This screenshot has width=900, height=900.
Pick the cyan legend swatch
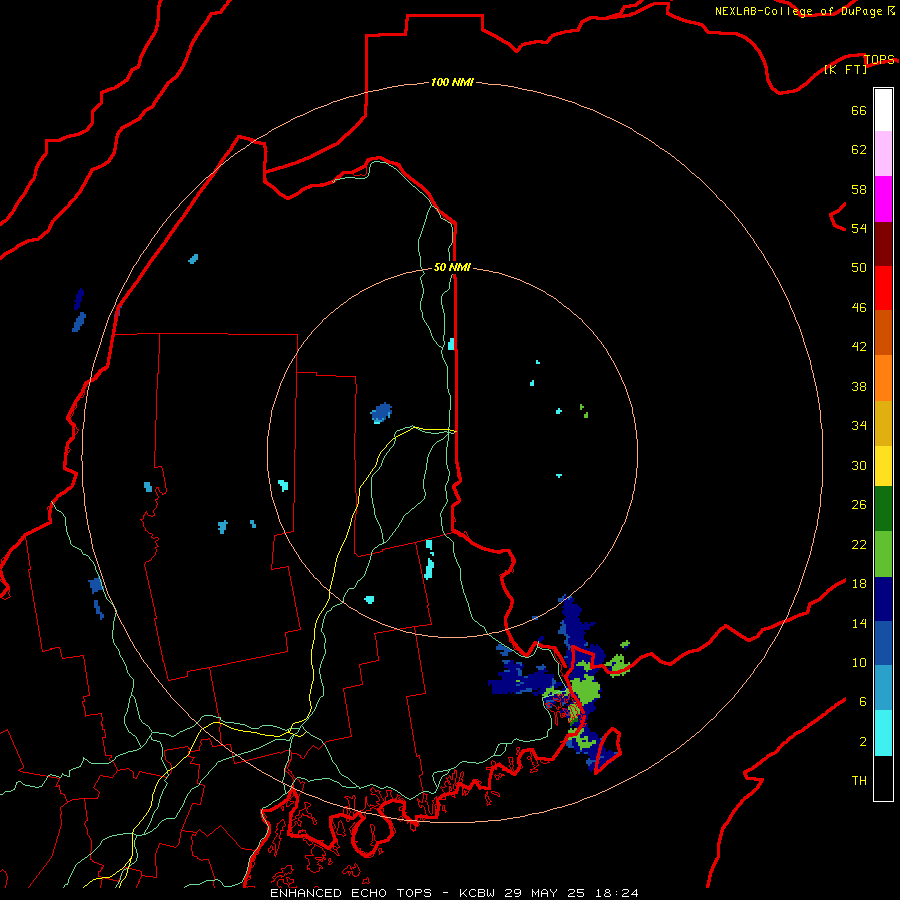point(883,733)
